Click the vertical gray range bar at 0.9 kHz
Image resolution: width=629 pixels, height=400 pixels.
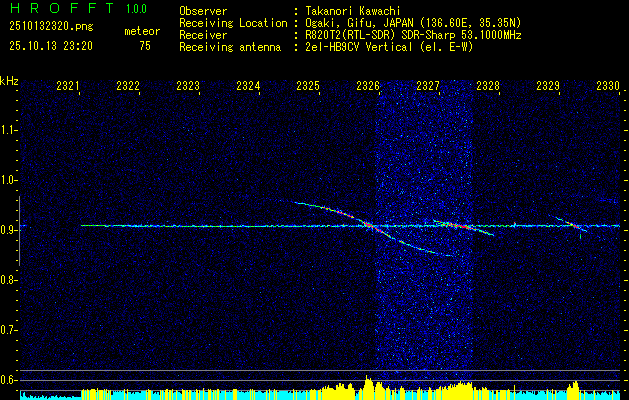click(x=20, y=231)
